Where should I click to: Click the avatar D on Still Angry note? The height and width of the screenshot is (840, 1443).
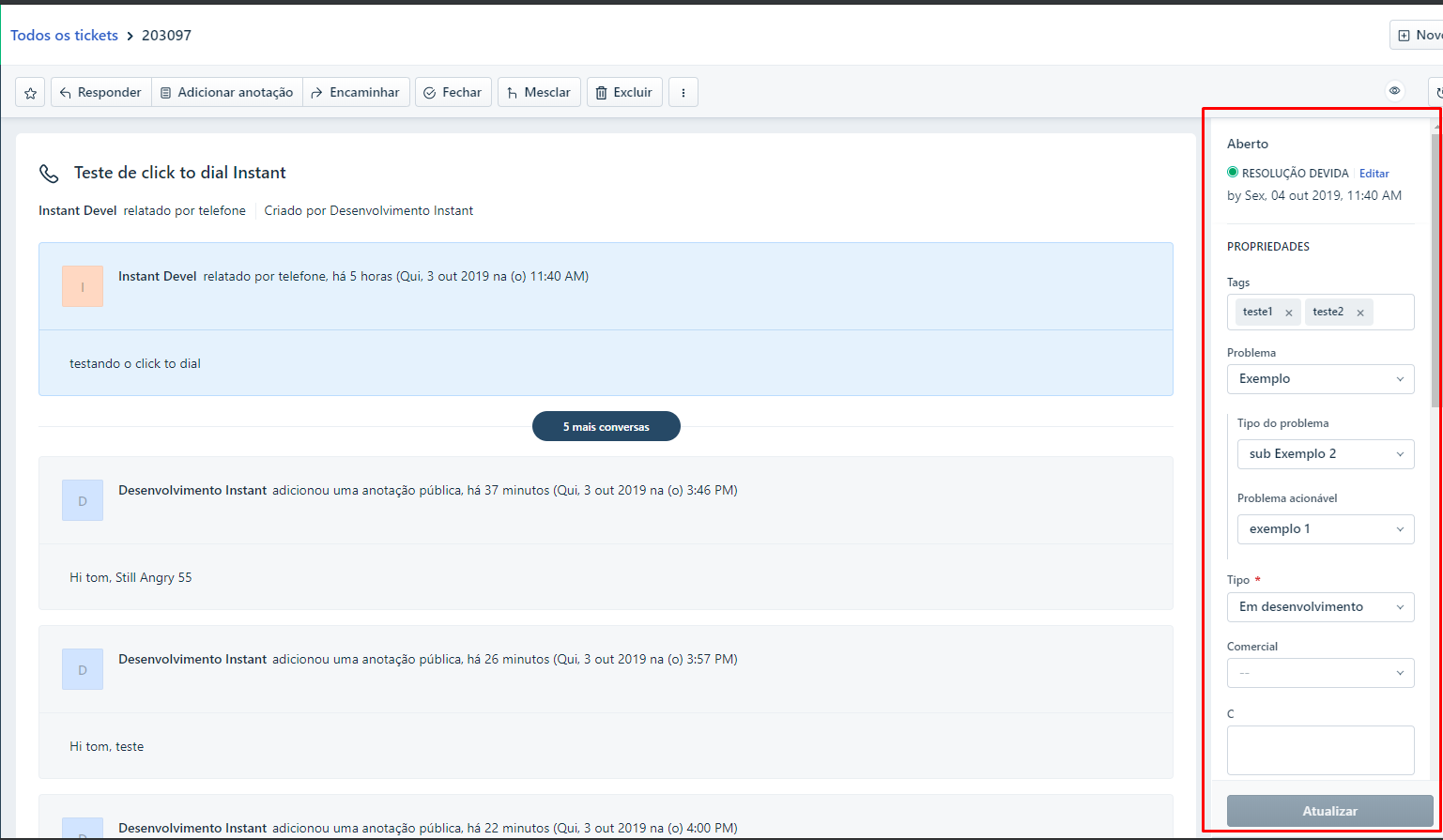click(83, 500)
